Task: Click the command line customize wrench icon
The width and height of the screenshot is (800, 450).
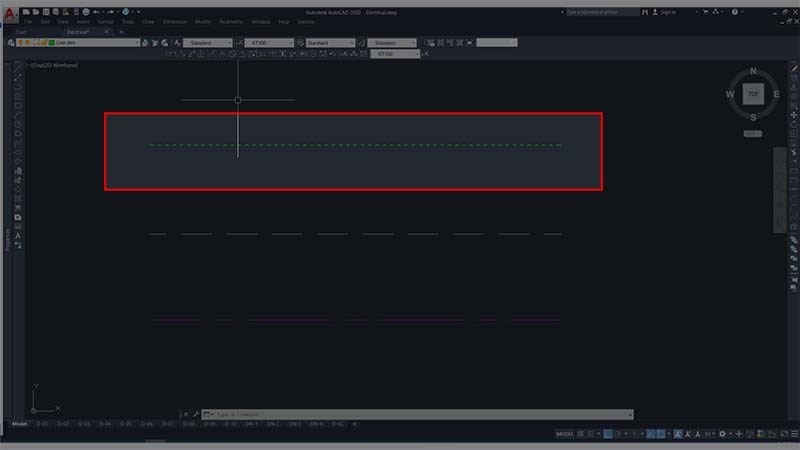Action: 195,414
